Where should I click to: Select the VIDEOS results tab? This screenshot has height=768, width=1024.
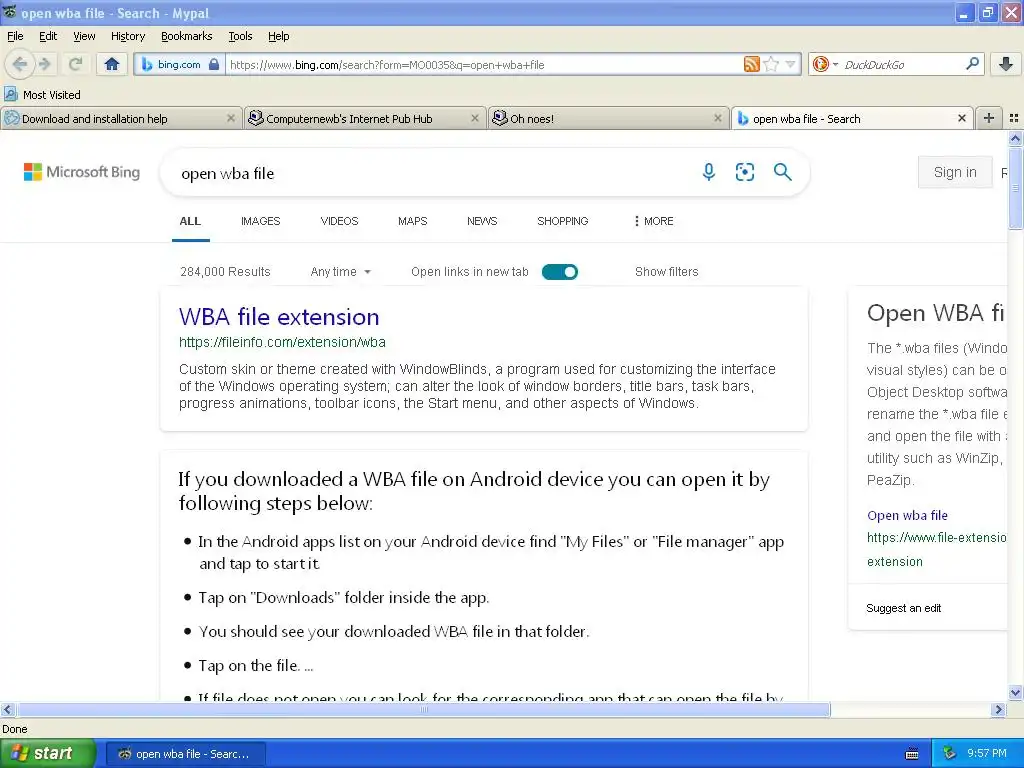click(x=339, y=221)
